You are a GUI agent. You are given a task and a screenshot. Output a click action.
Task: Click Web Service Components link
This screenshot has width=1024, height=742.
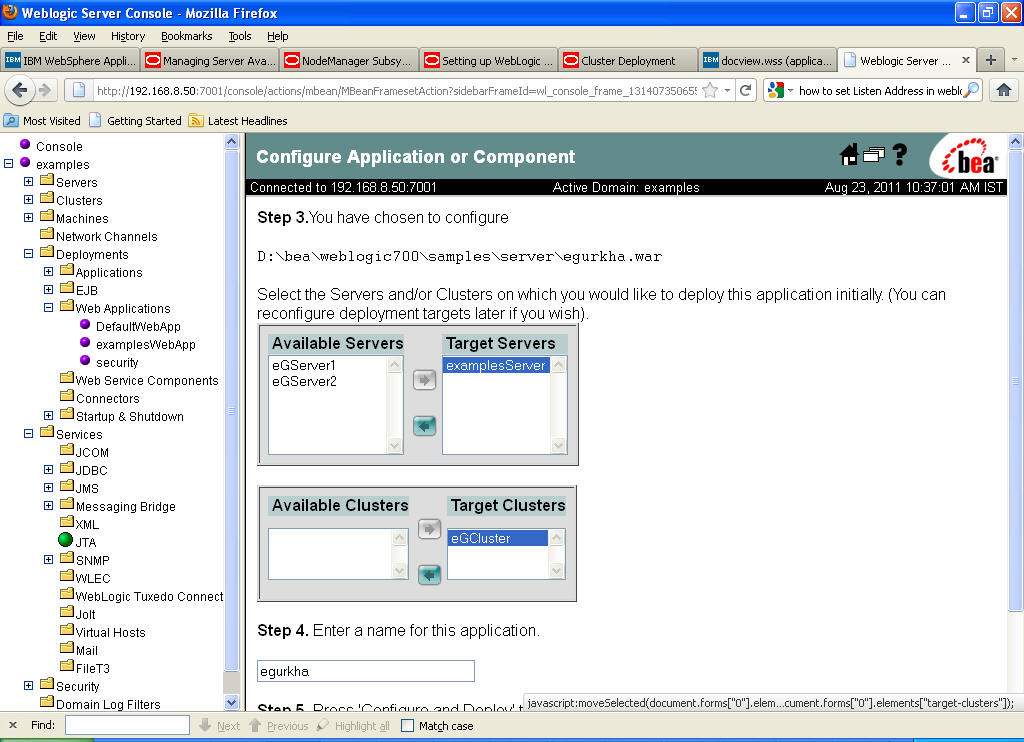coord(147,380)
